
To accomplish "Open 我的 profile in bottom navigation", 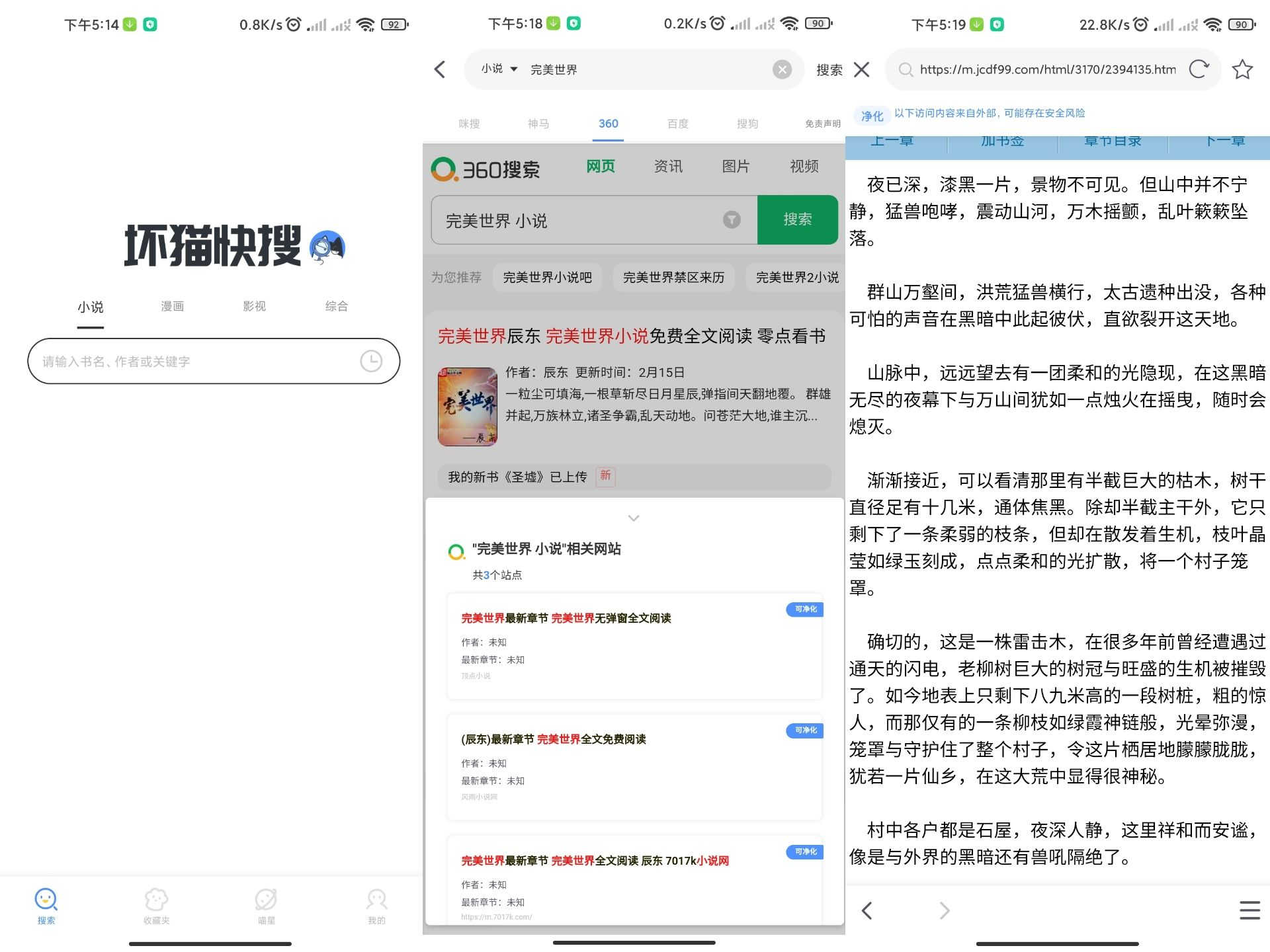I will click(376, 906).
